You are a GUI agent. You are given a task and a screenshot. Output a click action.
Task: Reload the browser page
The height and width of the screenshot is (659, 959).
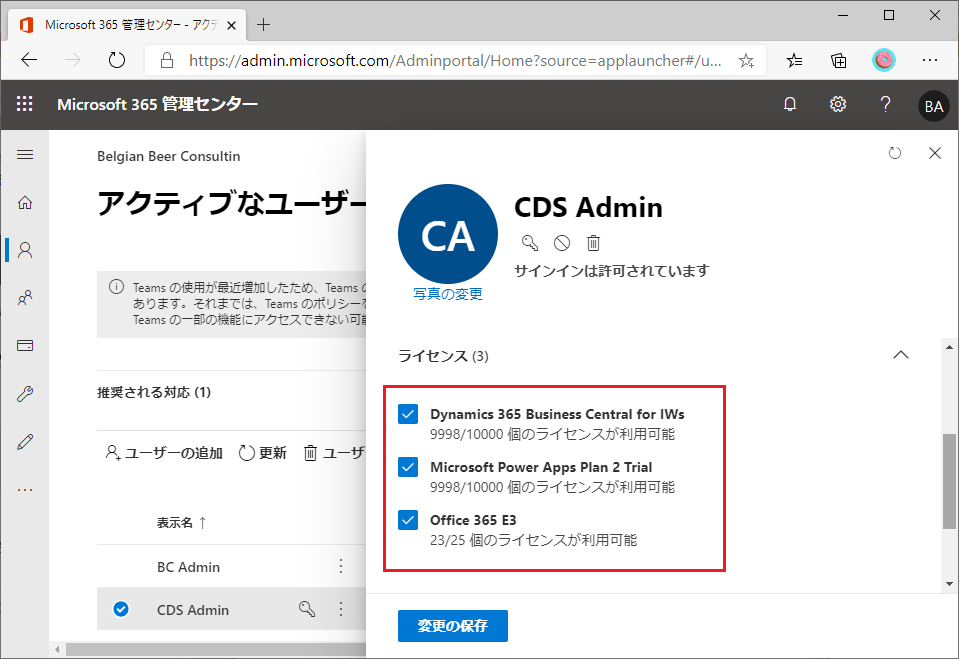(116, 60)
